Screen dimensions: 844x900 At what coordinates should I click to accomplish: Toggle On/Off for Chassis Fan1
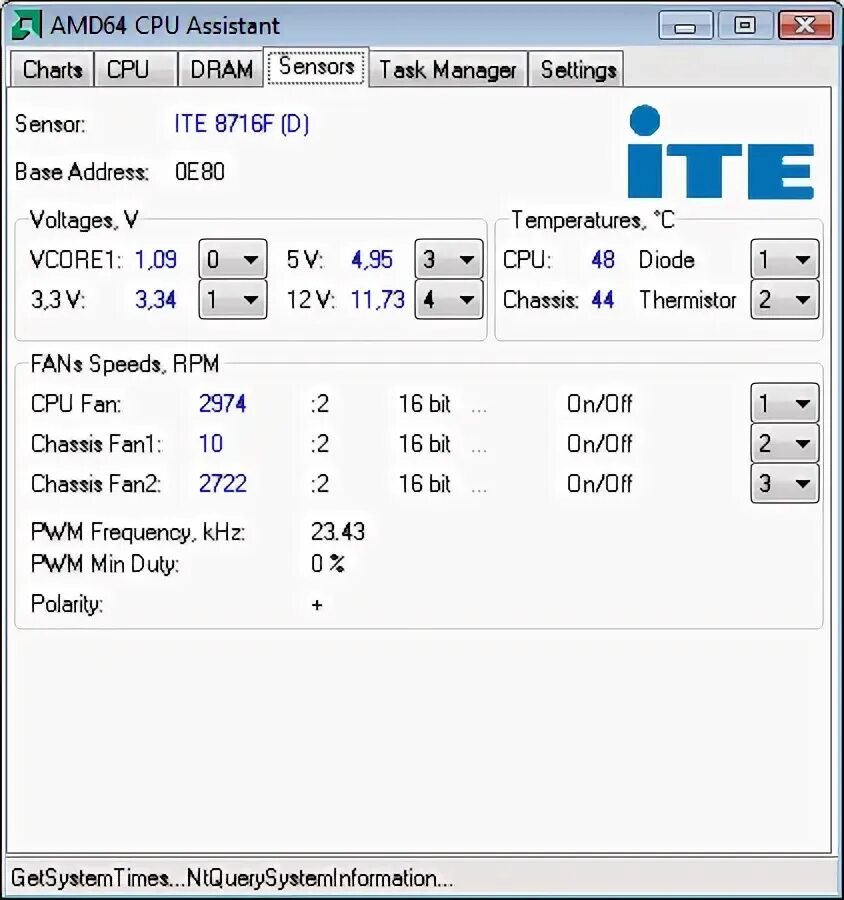599,444
